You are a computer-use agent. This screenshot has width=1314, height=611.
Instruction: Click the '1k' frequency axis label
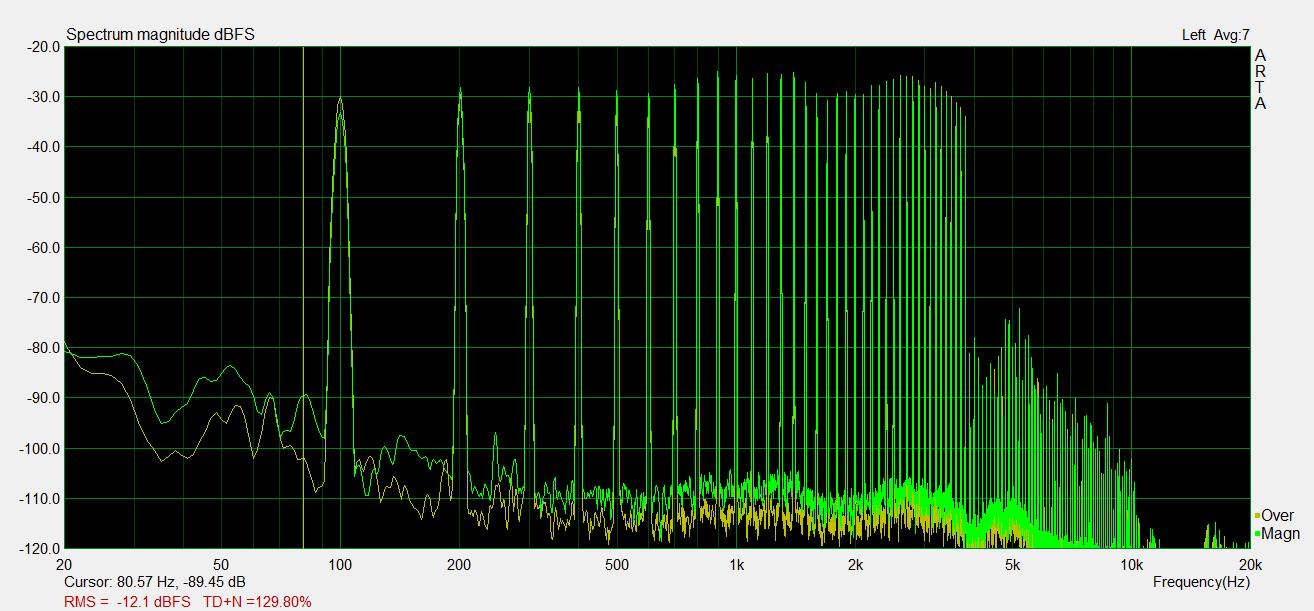[736, 564]
